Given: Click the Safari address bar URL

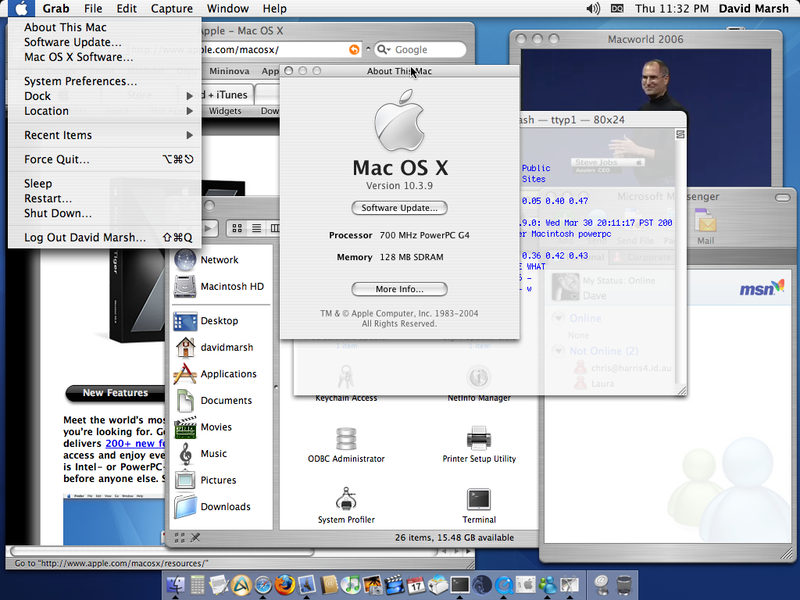Looking at the screenshot, I should [242, 49].
